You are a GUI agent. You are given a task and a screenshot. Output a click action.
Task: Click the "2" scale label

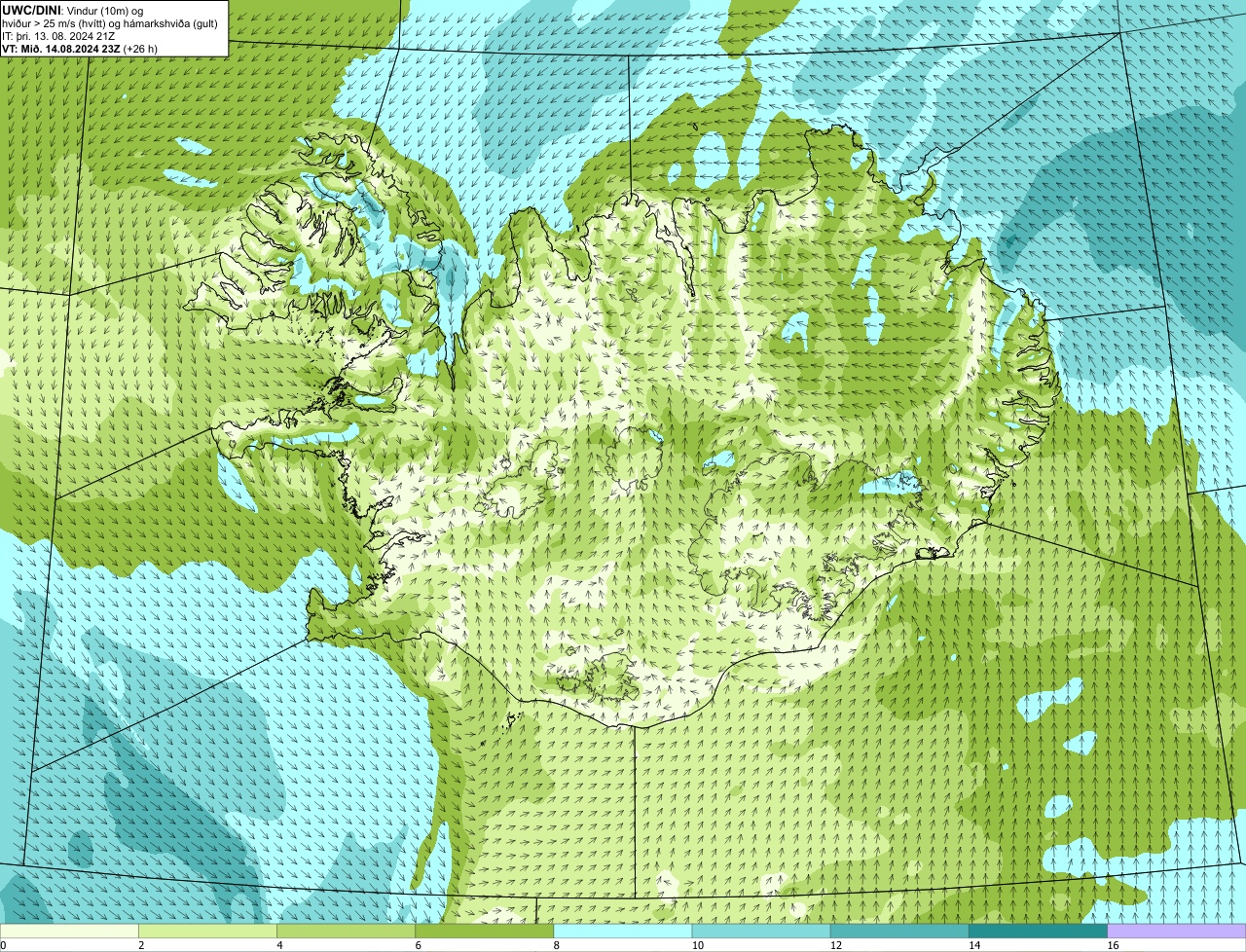[x=141, y=945]
